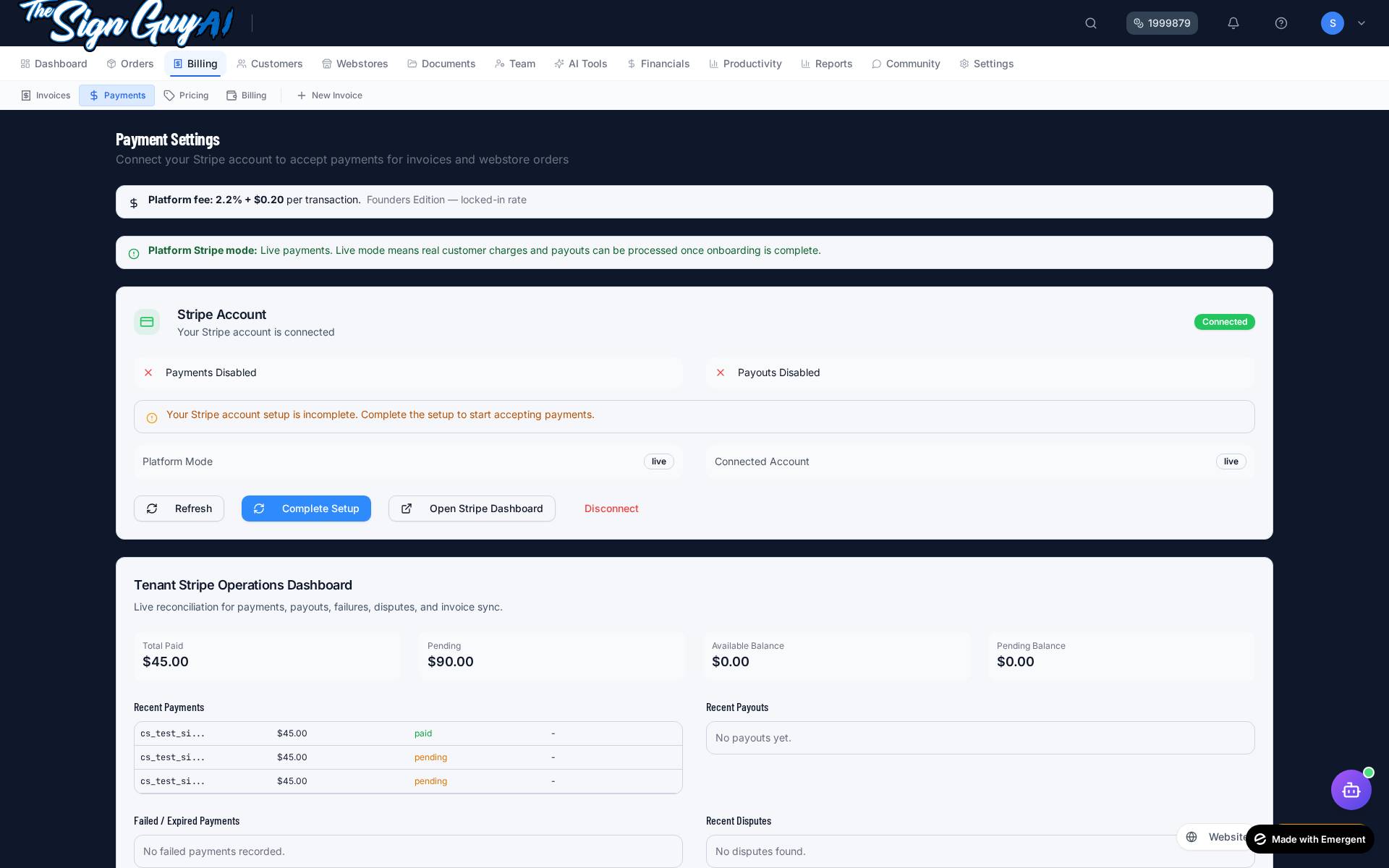Create a New Invoice

coord(329,95)
